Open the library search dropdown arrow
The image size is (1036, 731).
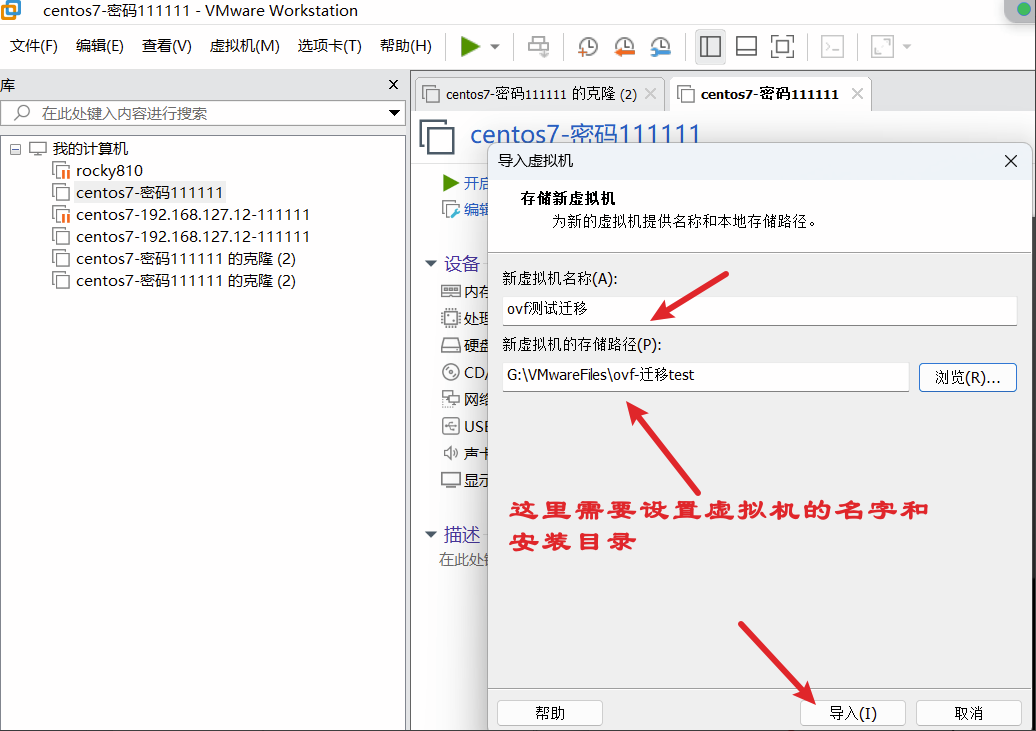tap(394, 113)
